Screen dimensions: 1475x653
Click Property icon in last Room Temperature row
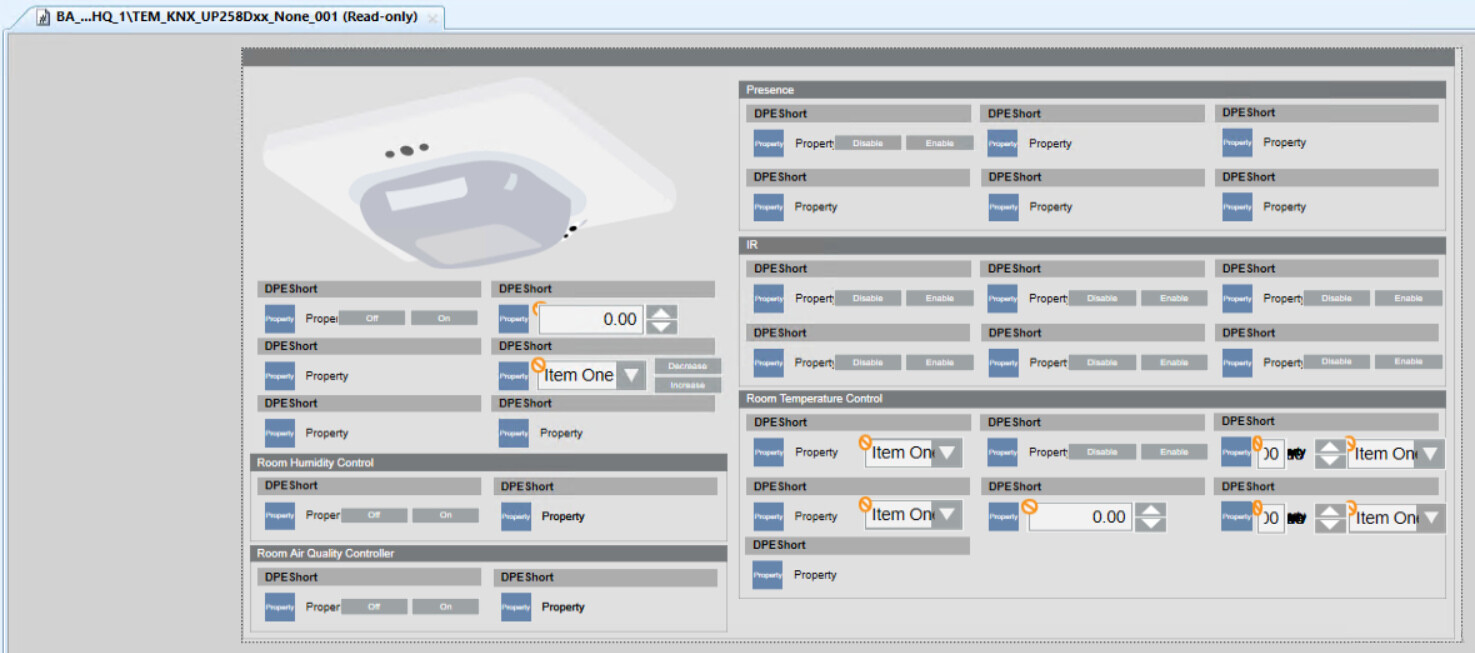[x=767, y=575]
